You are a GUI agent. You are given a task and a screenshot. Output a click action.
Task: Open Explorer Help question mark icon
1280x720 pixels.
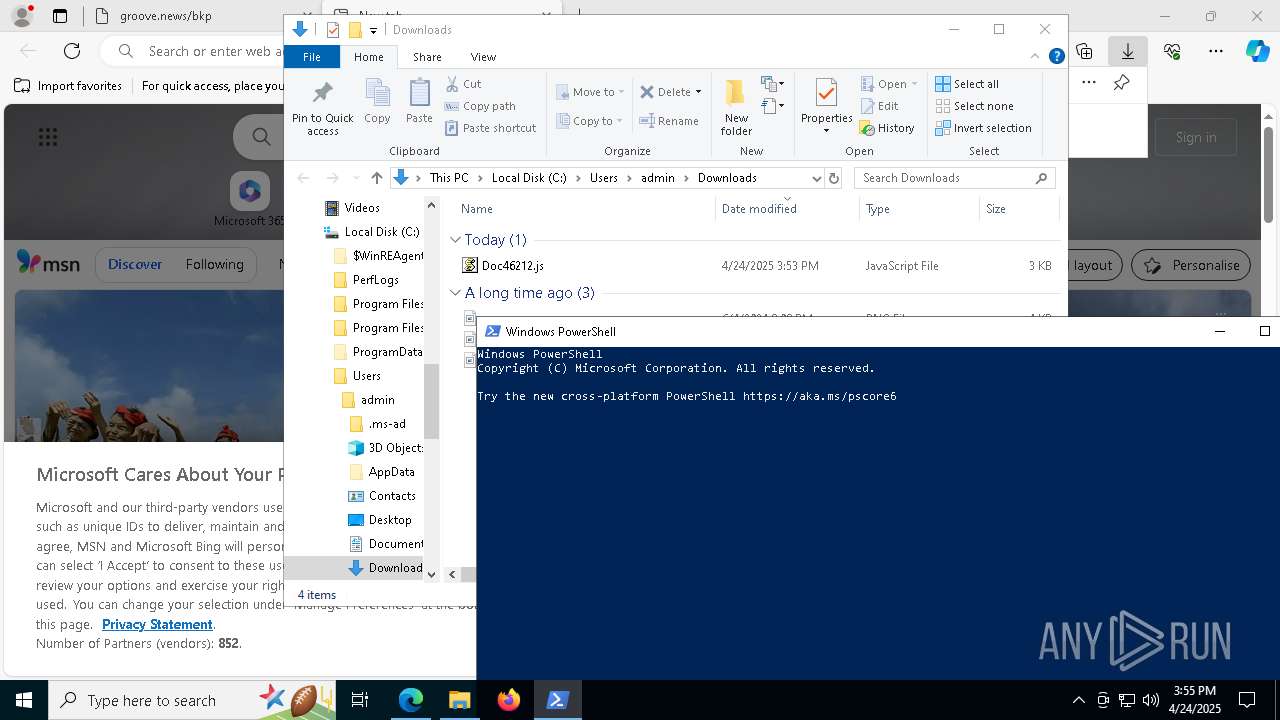1056,57
